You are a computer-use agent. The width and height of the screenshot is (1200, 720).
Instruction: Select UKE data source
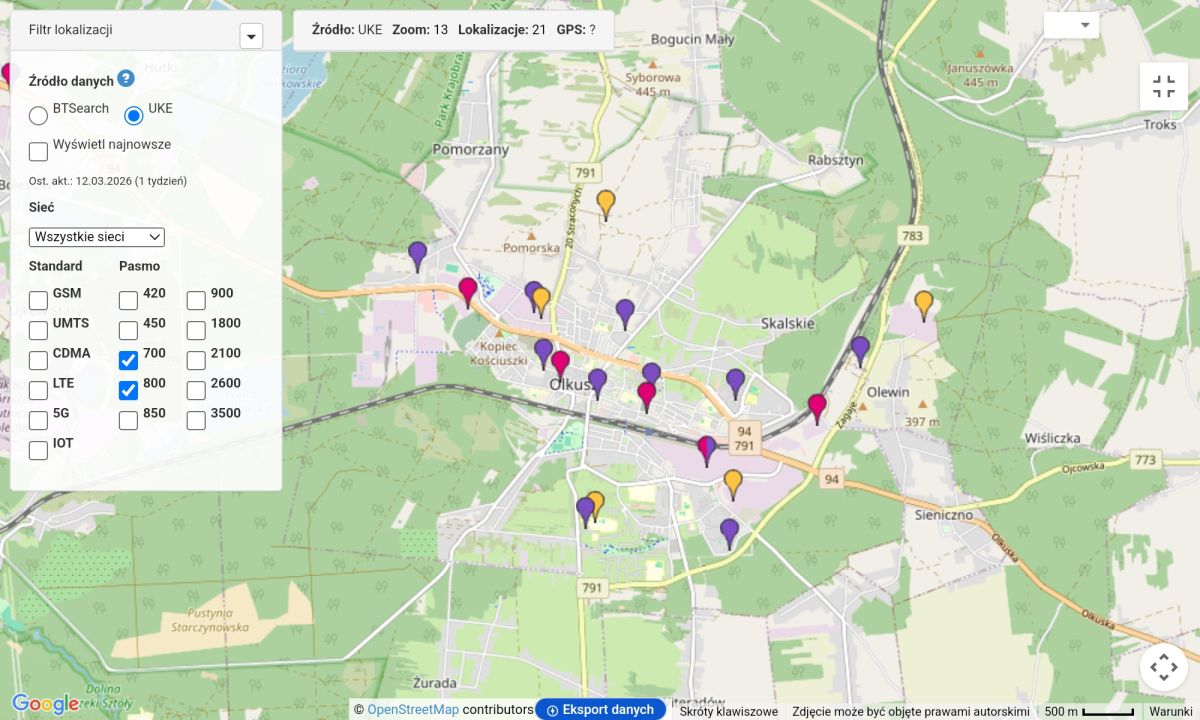[x=134, y=115]
